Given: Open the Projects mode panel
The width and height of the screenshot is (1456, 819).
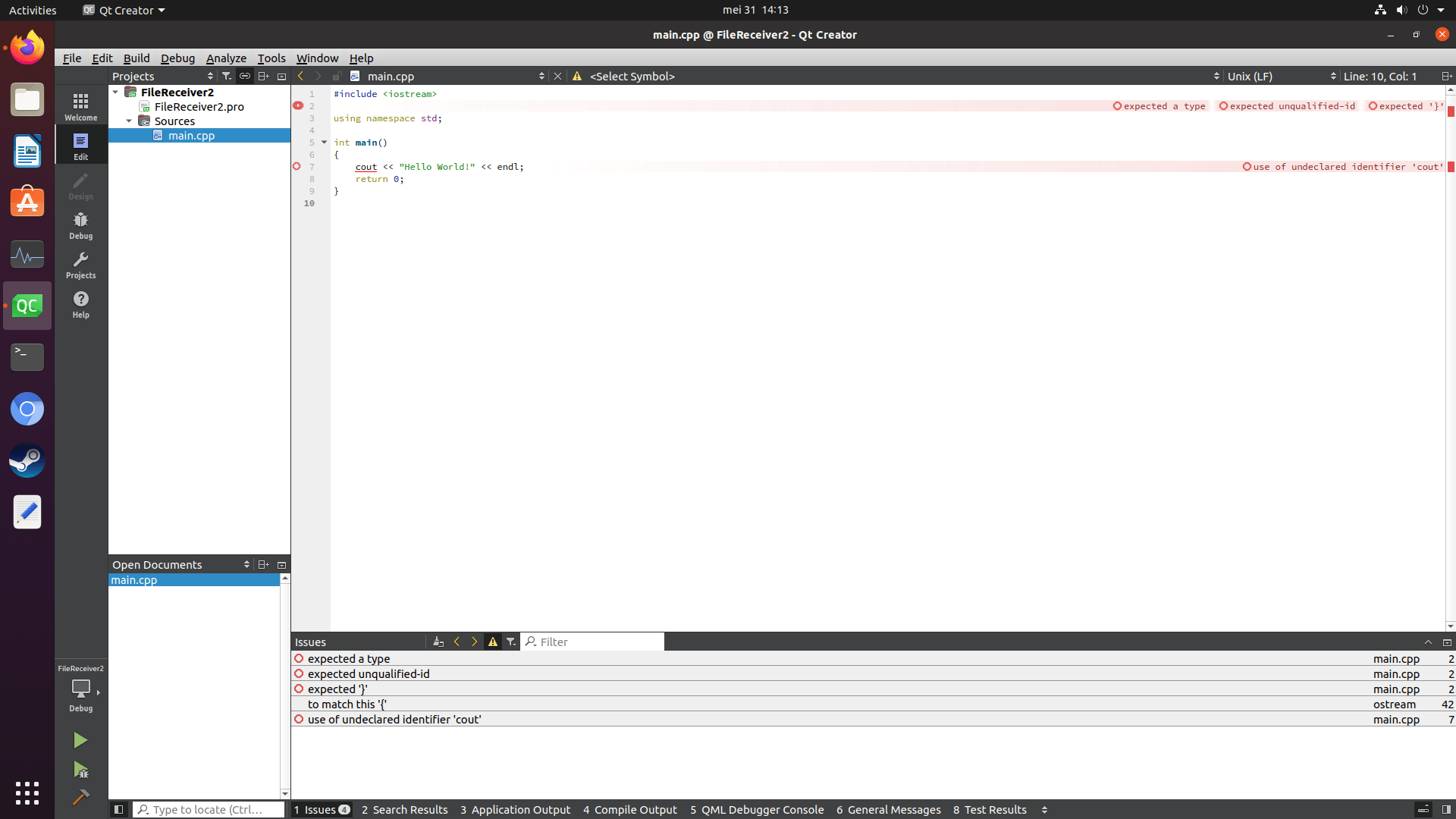Looking at the screenshot, I should tap(80, 265).
